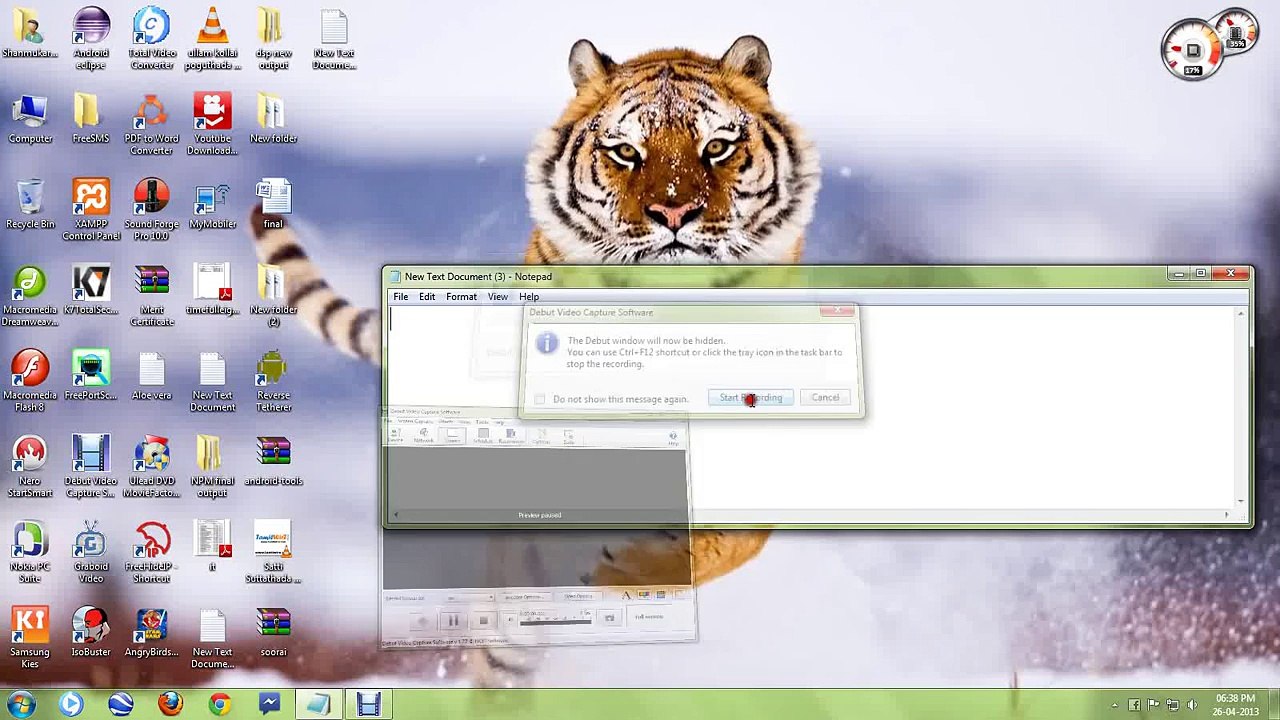Screen dimensions: 1280x720
Task: Open Notepad File menu
Action: coord(400,297)
